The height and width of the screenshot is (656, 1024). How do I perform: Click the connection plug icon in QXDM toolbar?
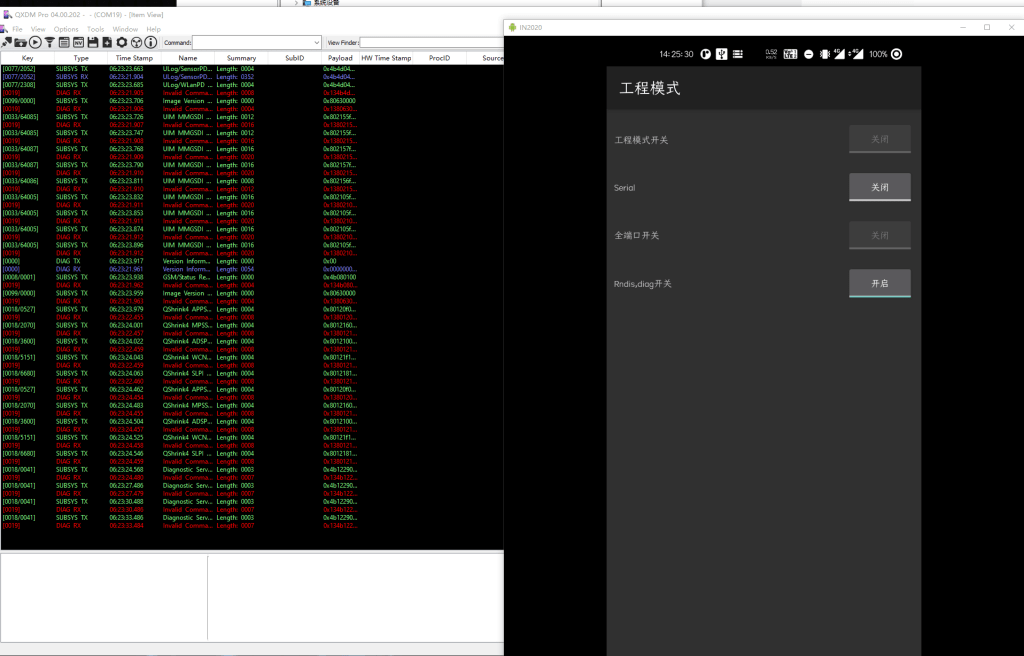point(7,42)
